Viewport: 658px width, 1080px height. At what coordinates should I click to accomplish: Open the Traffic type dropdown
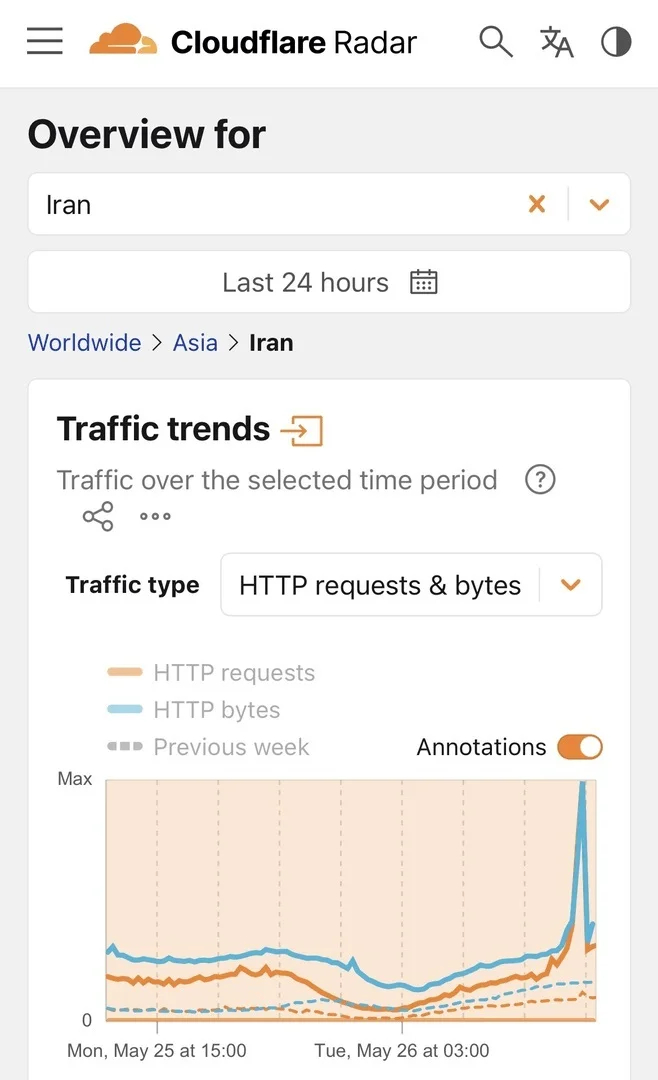411,585
